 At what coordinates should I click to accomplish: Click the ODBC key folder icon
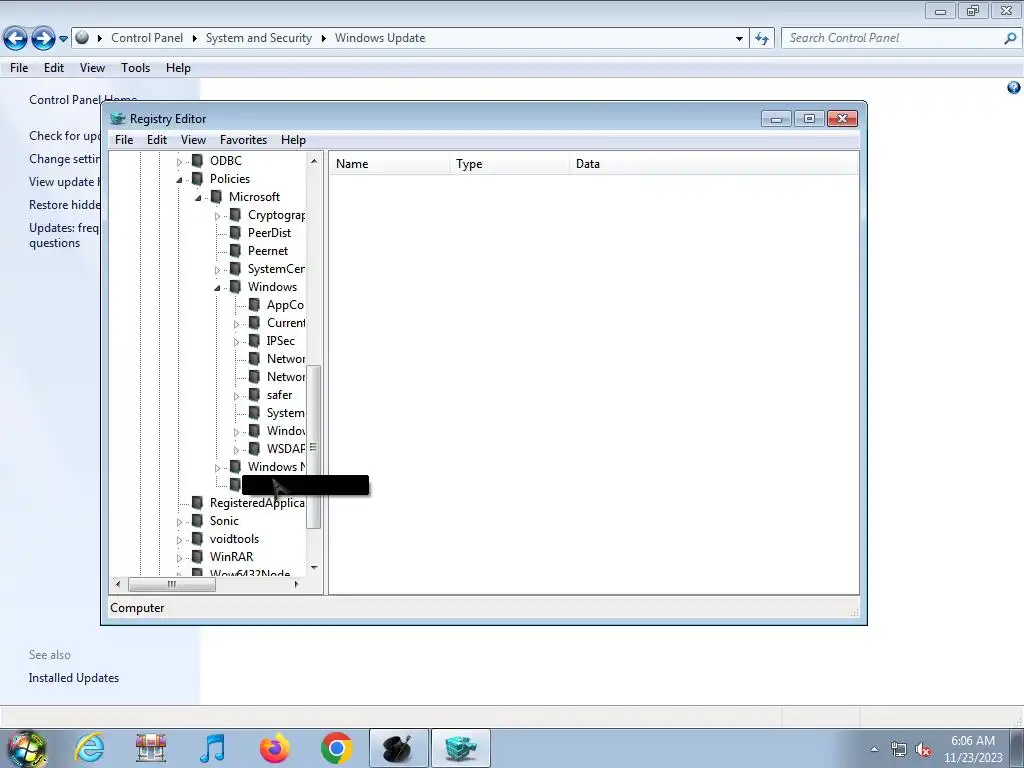197,161
